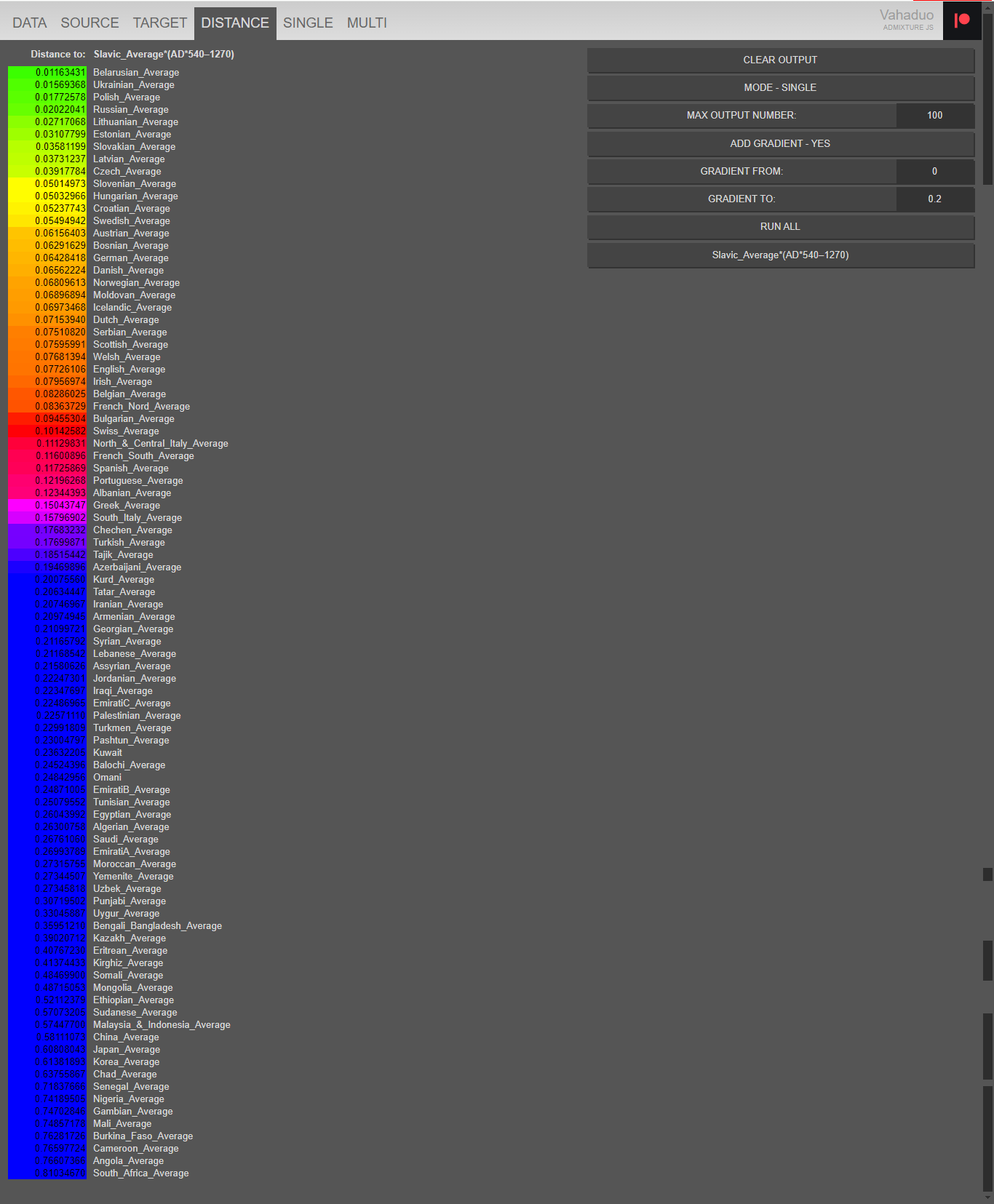Click the Turkish_Average entry
Viewport: 994px width, 1204px height.
tap(129, 543)
